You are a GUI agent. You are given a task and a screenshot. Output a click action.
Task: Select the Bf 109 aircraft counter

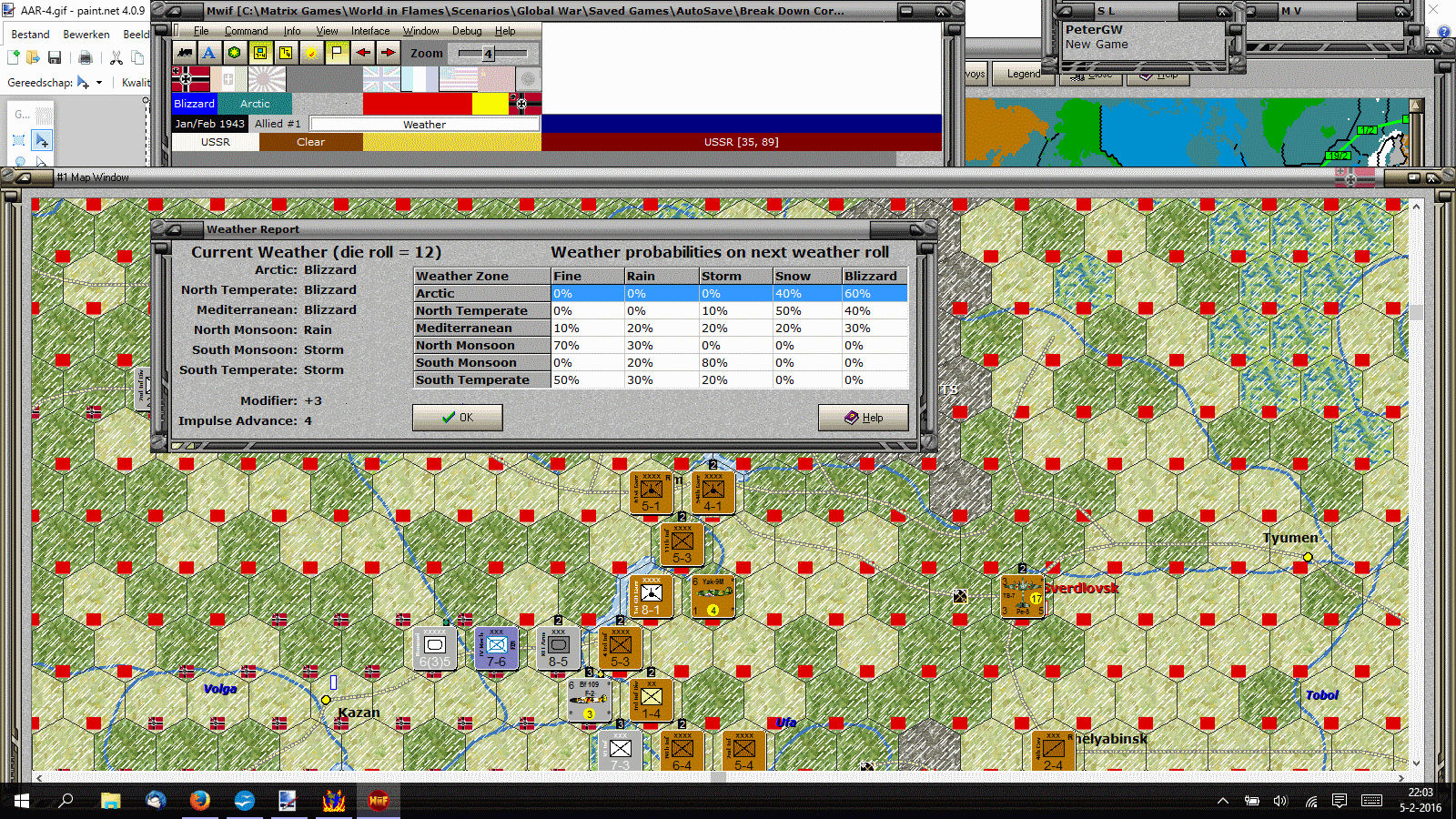click(590, 700)
